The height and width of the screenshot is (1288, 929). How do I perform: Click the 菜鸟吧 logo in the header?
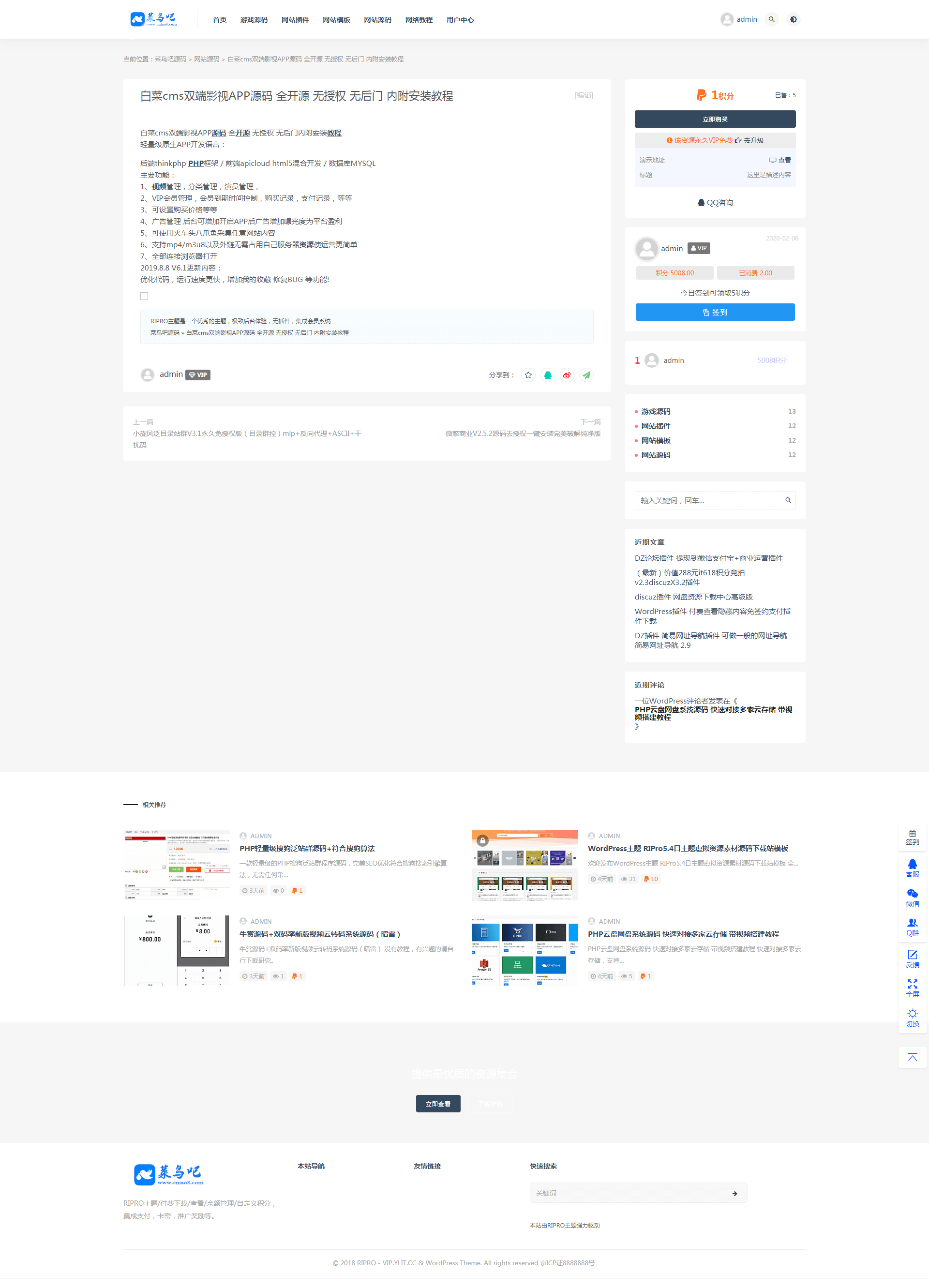click(153, 19)
